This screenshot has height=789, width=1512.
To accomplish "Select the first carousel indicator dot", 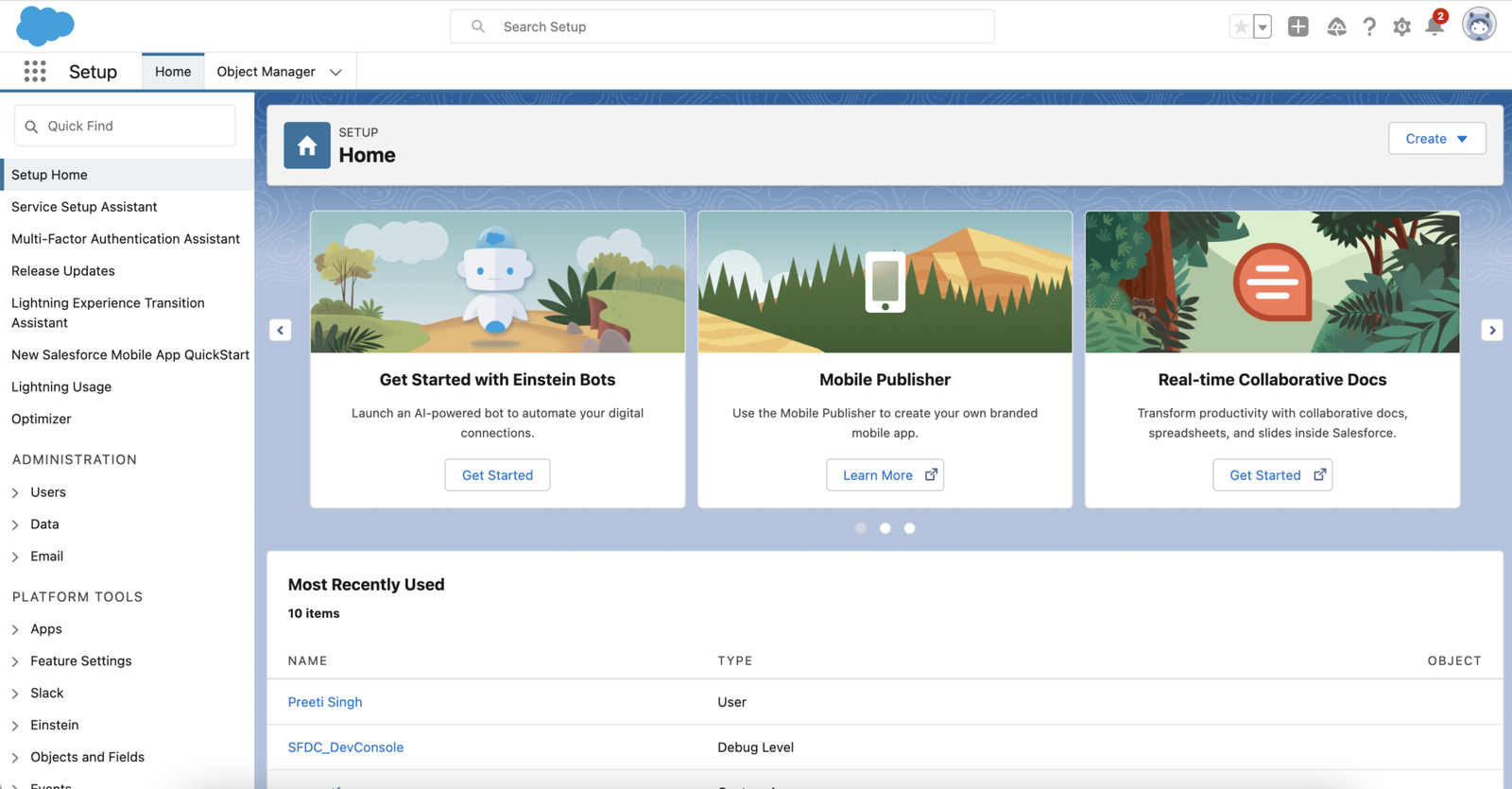I will coord(861,528).
